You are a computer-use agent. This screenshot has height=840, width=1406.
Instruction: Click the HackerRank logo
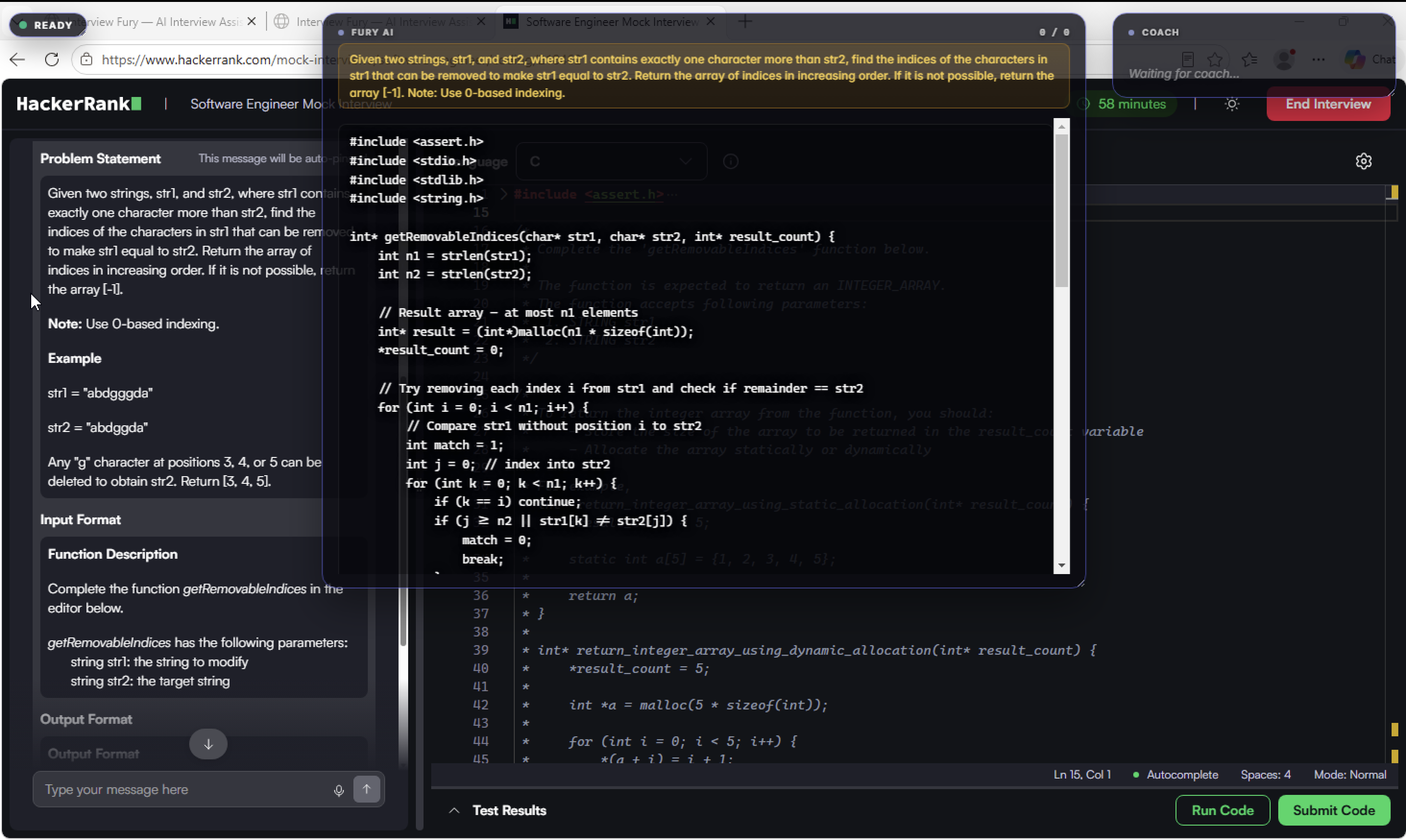click(79, 104)
